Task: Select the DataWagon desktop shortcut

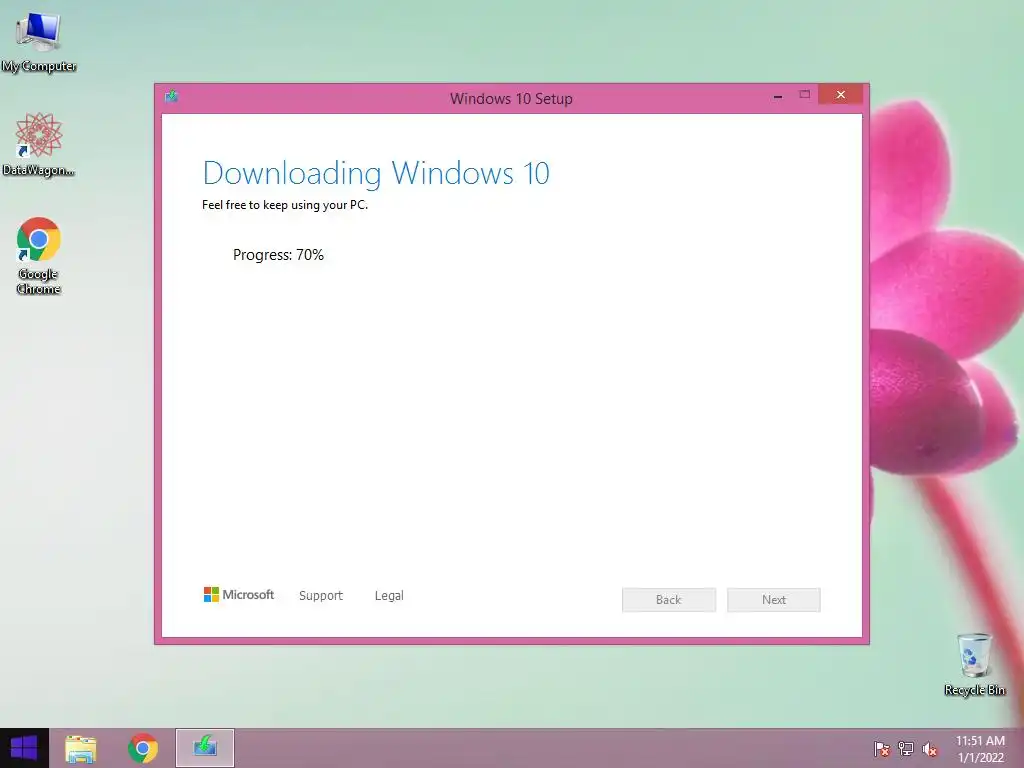Action: click(x=39, y=144)
